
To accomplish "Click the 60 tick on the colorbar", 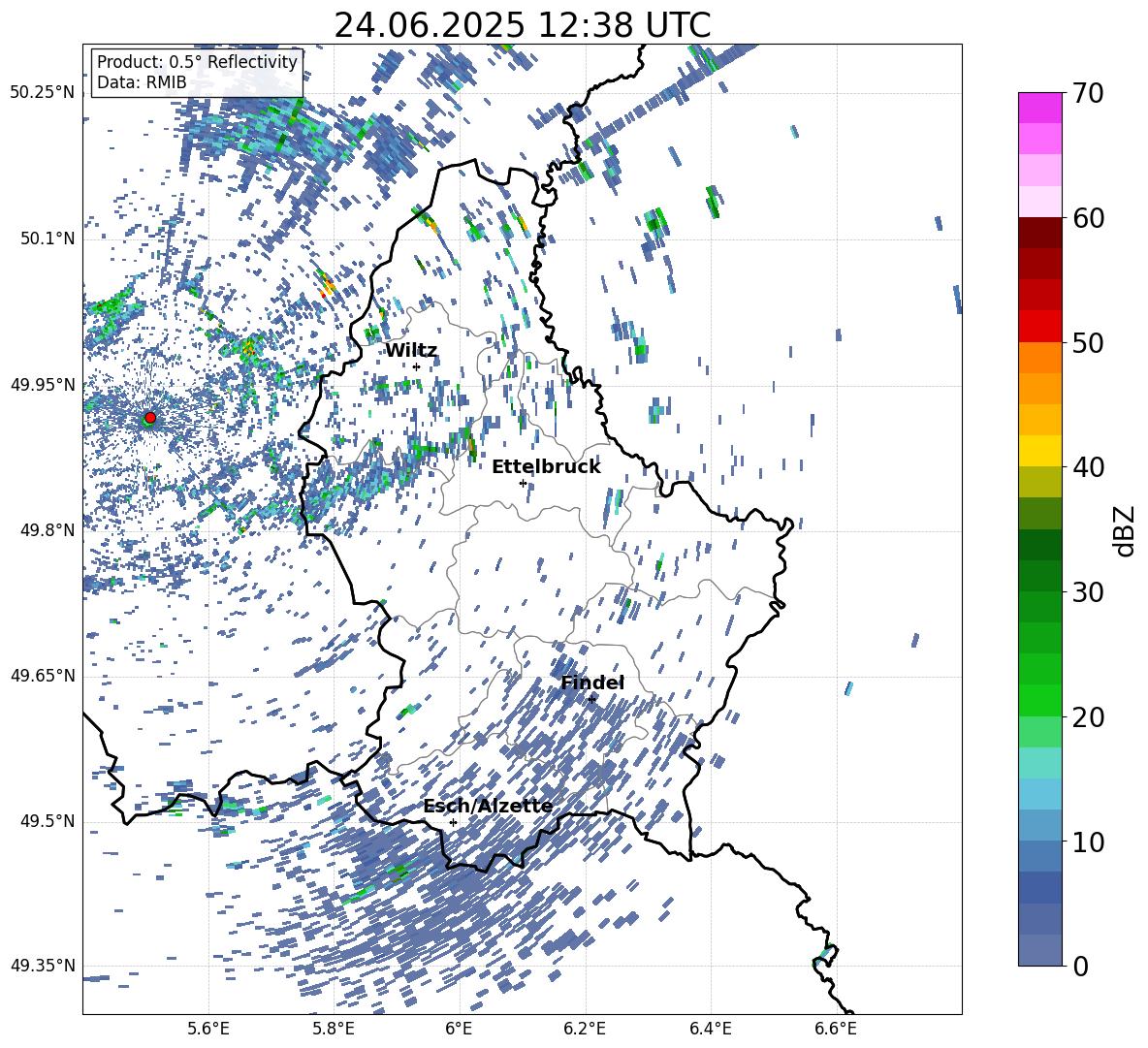I will pyautogui.click(x=1088, y=218).
